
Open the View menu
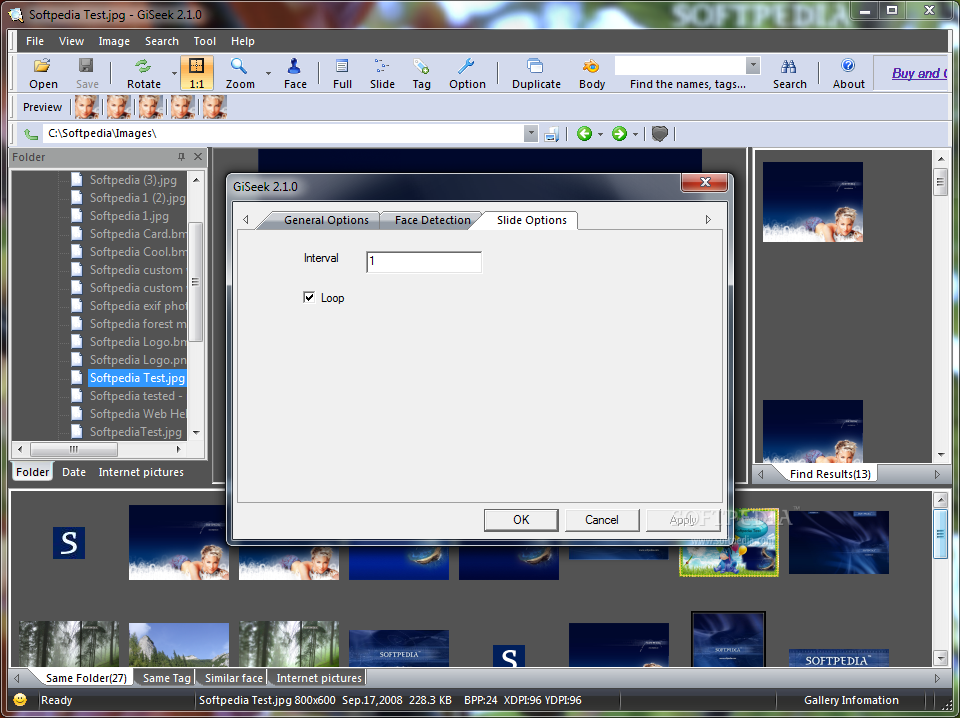tap(71, 41)
